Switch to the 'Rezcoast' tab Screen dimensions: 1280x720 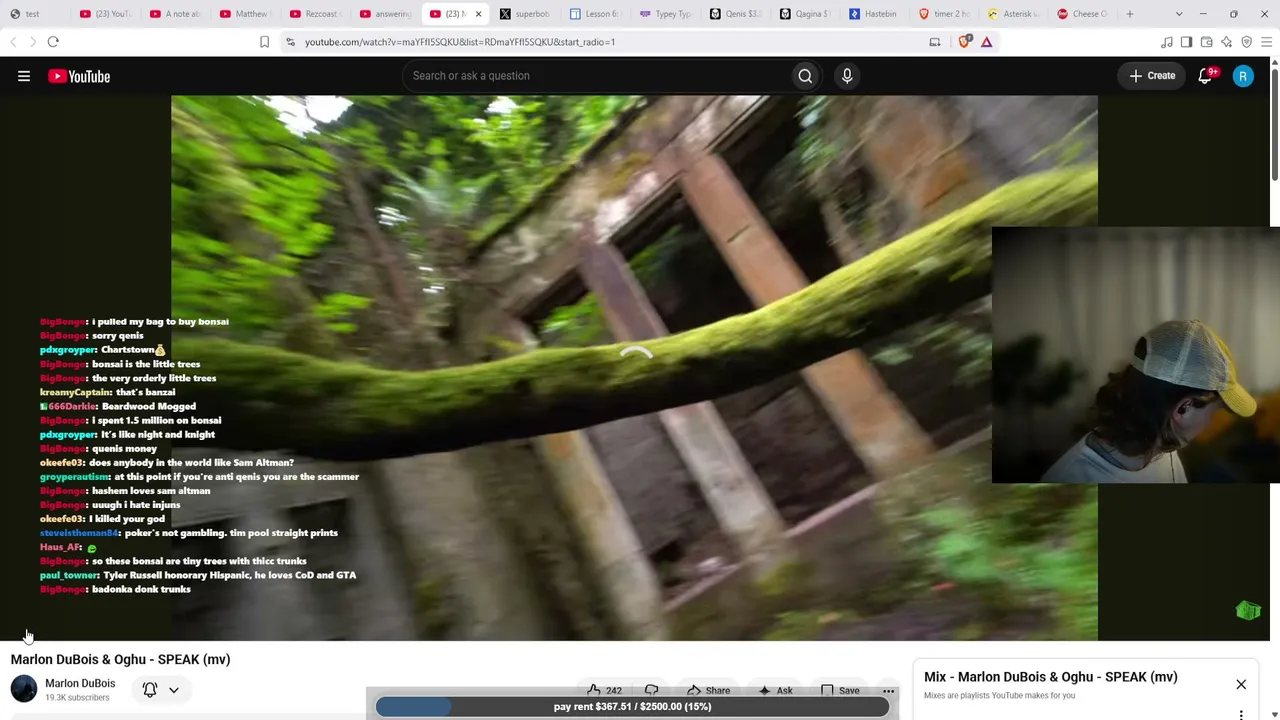(315, 14)
